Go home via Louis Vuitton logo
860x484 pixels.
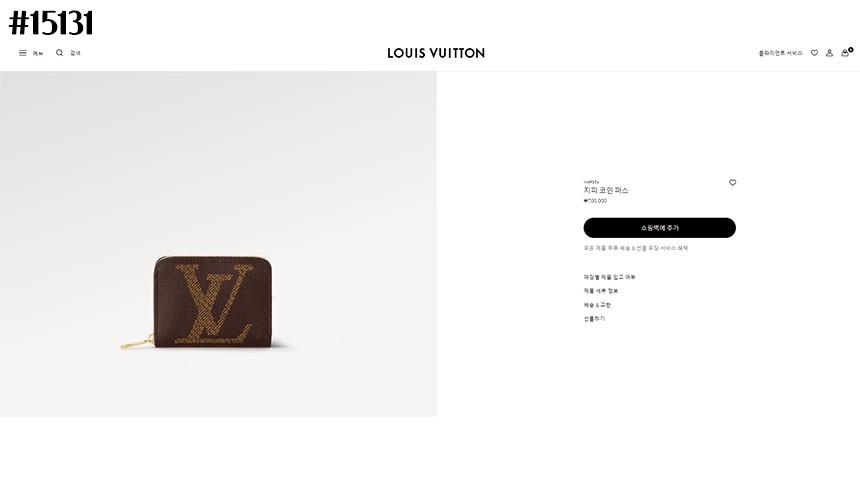[x=436, y=53]
